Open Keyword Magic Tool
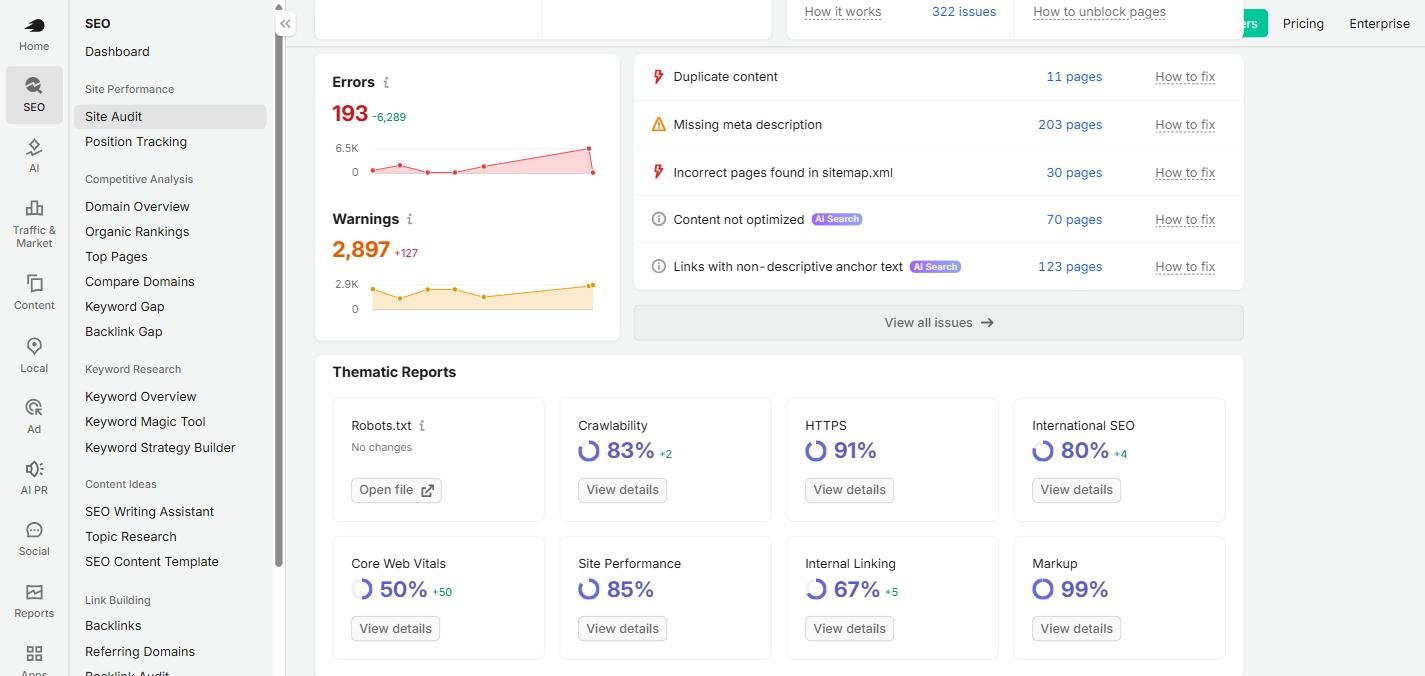The image size is (1425, 676). [145, 421]
